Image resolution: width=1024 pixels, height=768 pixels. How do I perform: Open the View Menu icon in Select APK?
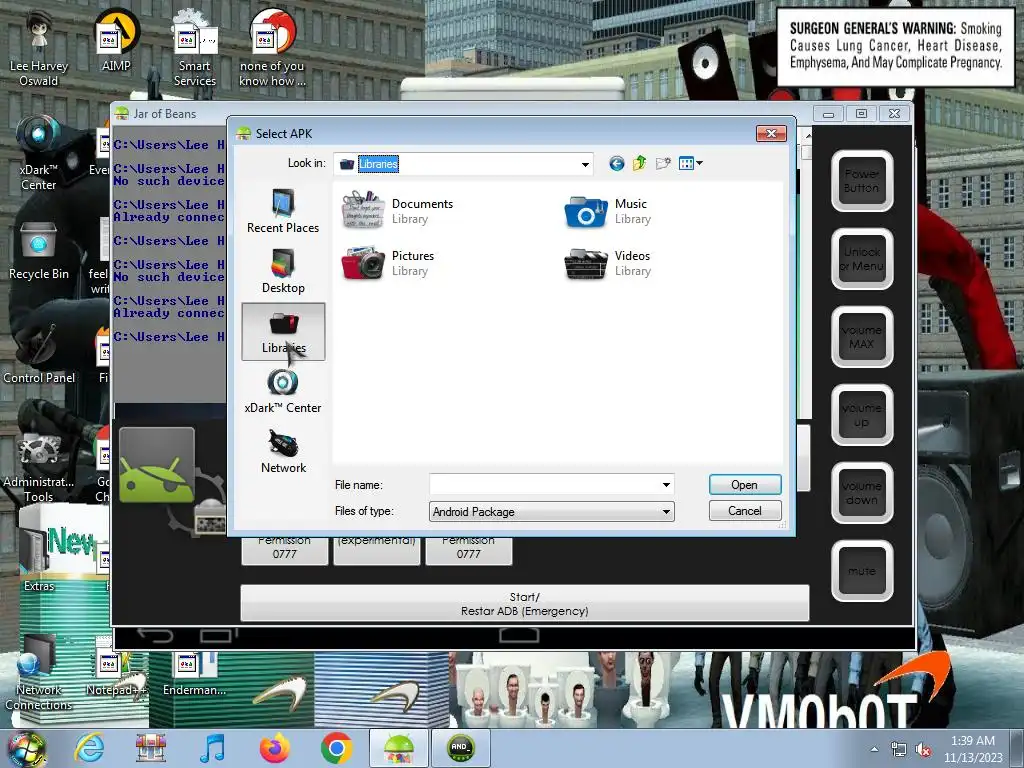tap(690, 163)
